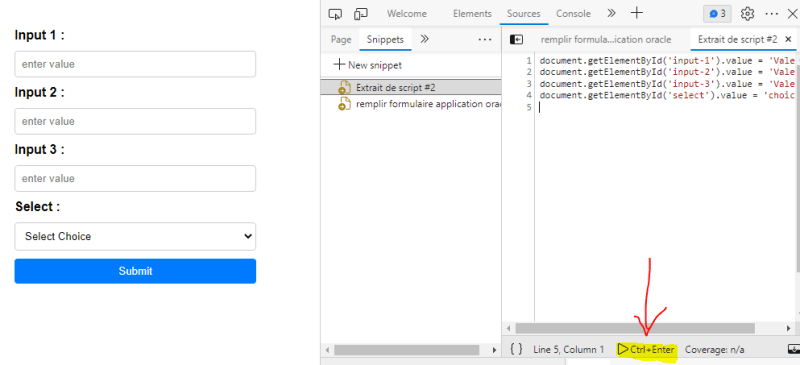Focus the Input 1 text field
Image resolution: width=800 pixels, height=365 pixels.
click(x=135, y=64)
